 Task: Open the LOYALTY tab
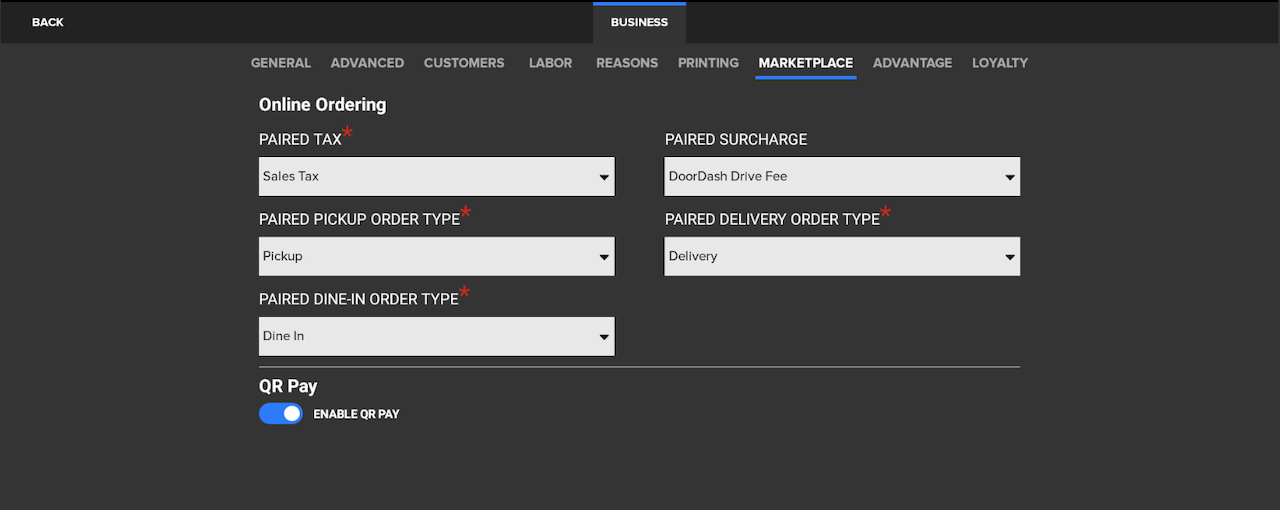1000,63
